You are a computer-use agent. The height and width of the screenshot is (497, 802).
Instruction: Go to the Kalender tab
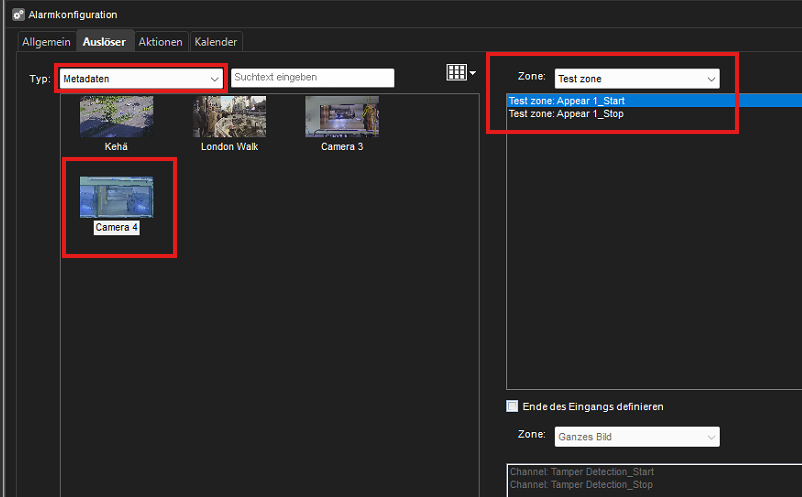pyautogui.click(x=216, y=42)
